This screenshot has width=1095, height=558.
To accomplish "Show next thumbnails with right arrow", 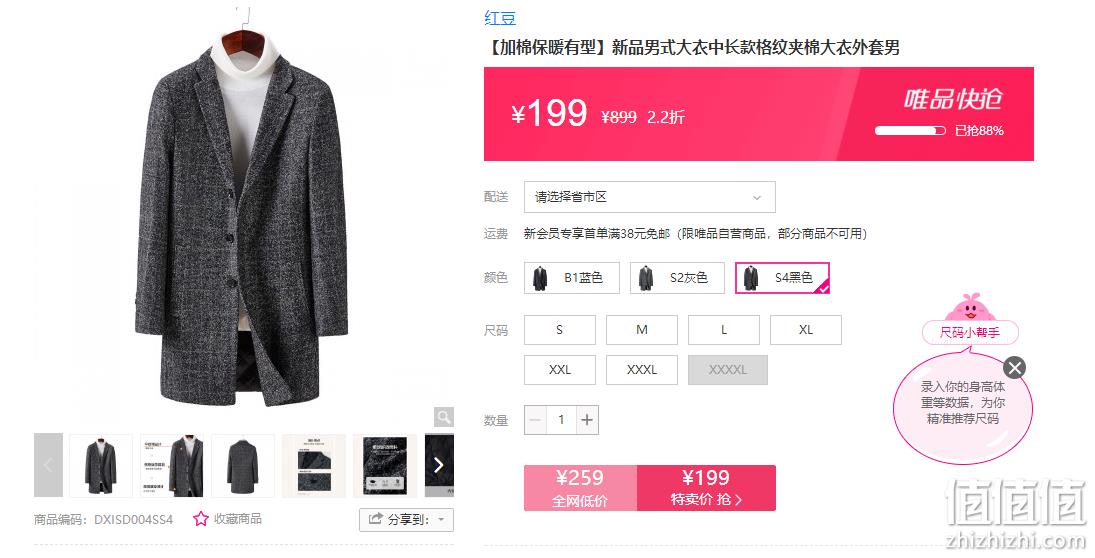I will pos(439,465).
